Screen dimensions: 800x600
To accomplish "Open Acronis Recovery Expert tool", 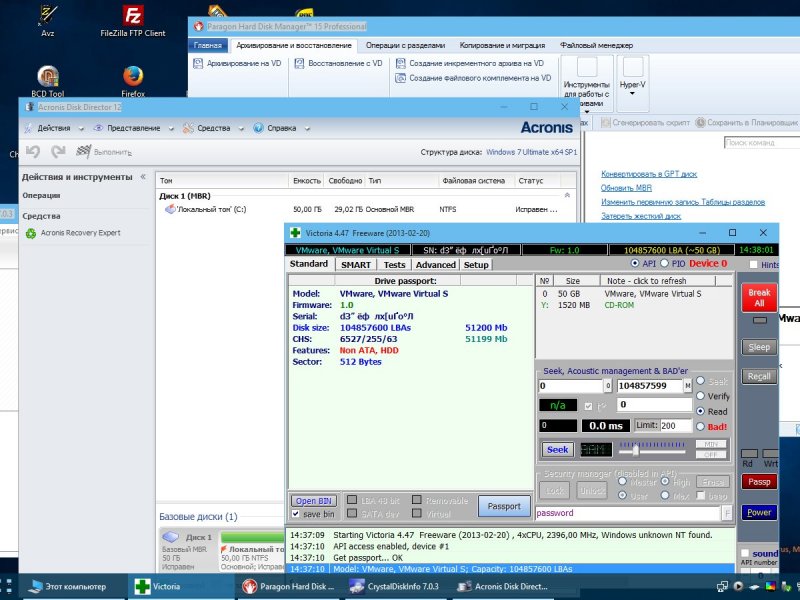I will 74,233.
